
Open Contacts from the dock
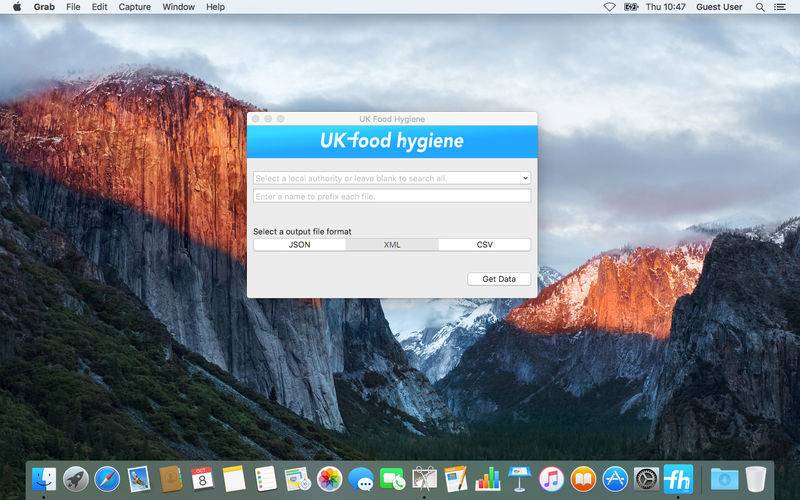pos(170,479)
